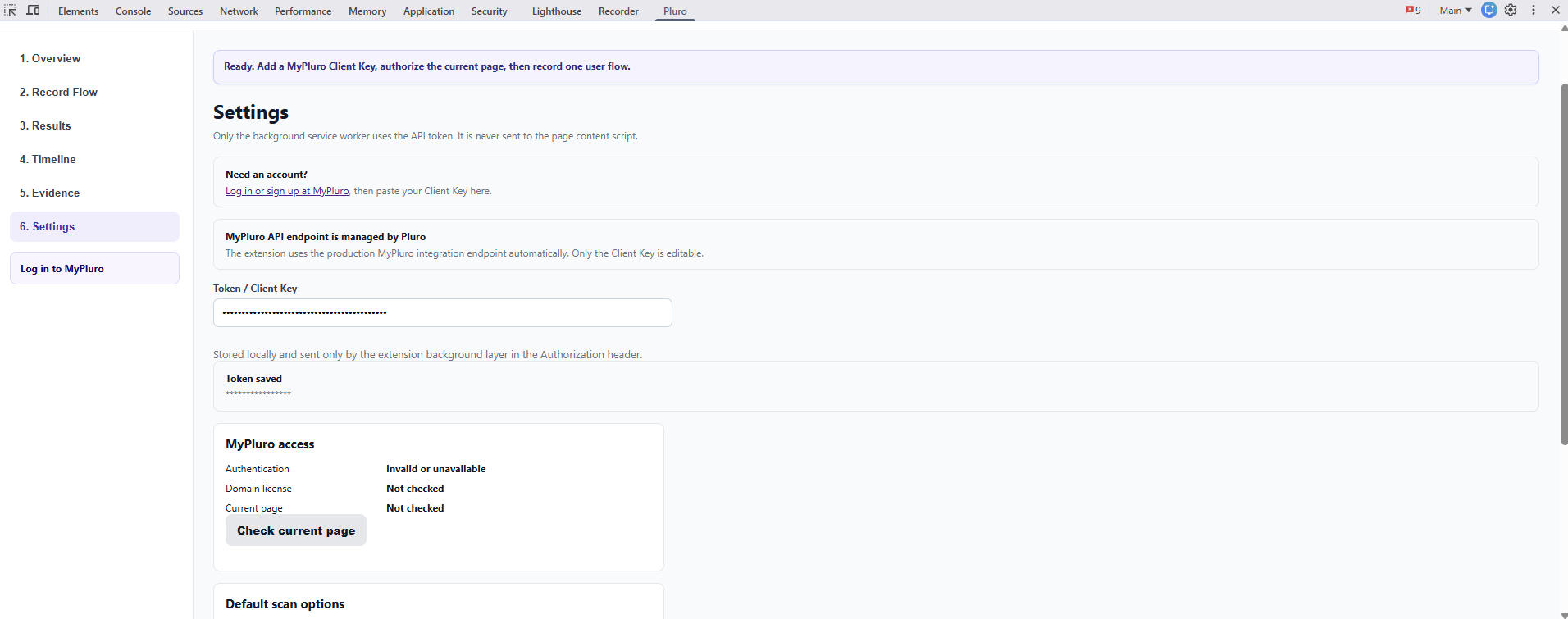Go to 1. Overview in the sidebar
1568x619 pixels.
(x=94, y=59)
